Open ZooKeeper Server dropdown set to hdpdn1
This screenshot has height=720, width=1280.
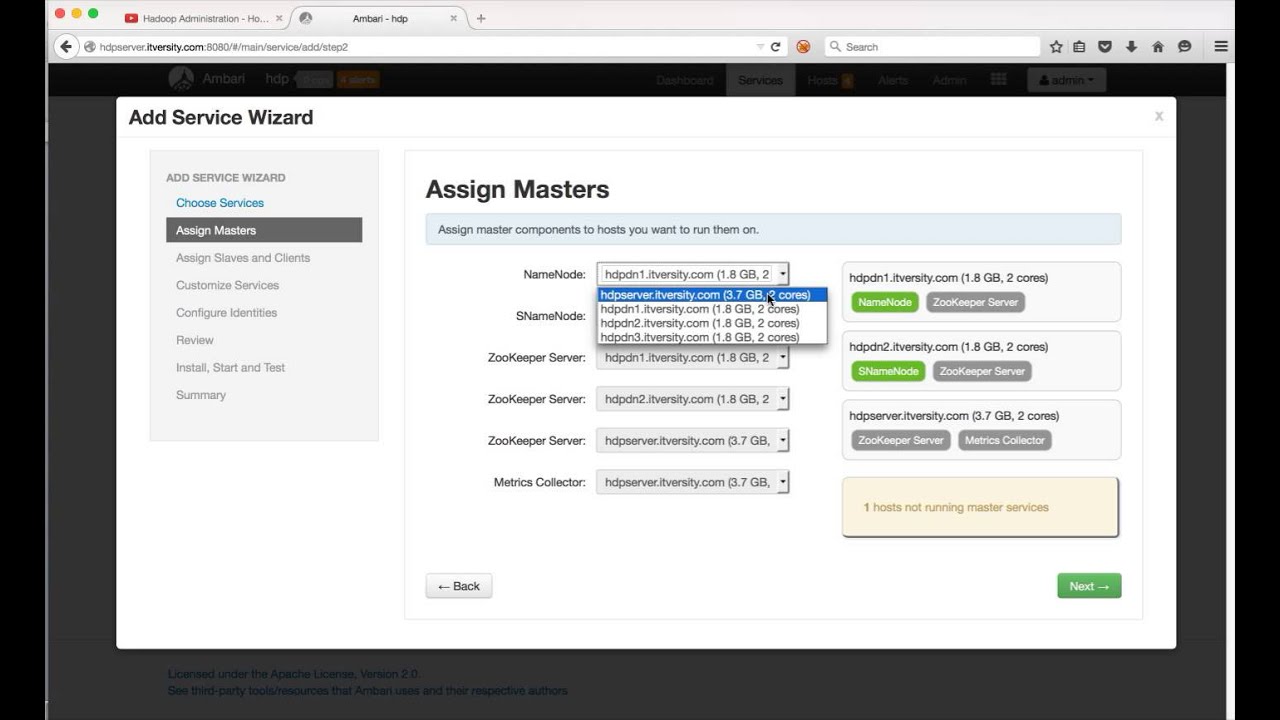click(x=692, y=357)
